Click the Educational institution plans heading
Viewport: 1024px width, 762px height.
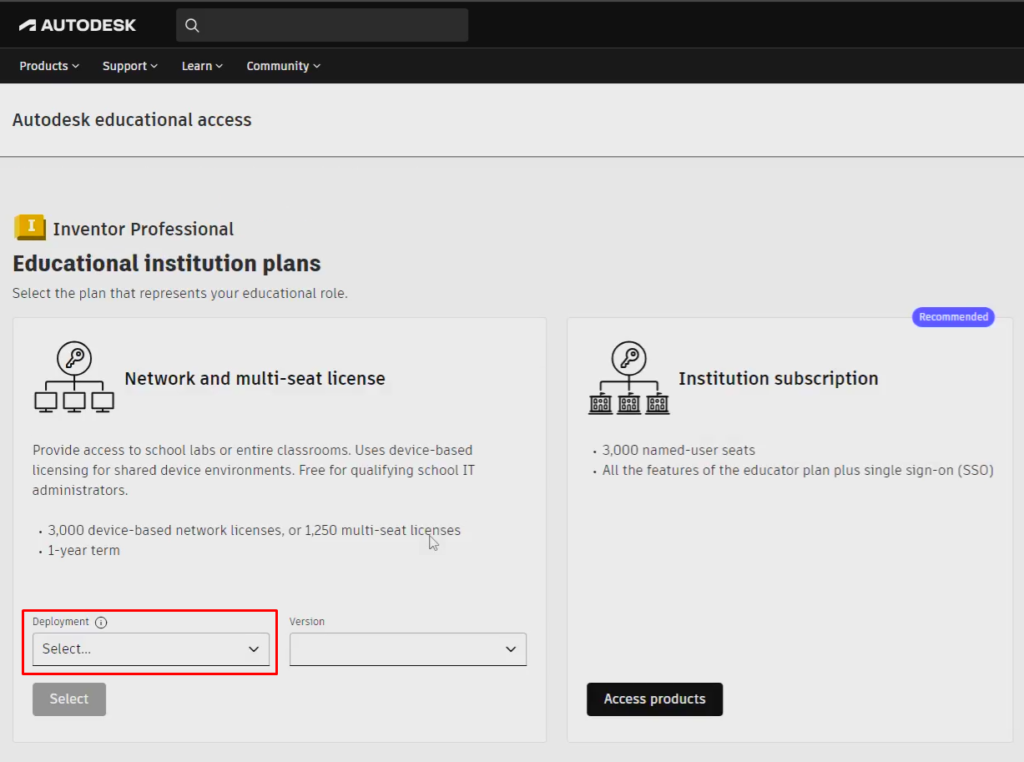(167, 263)
